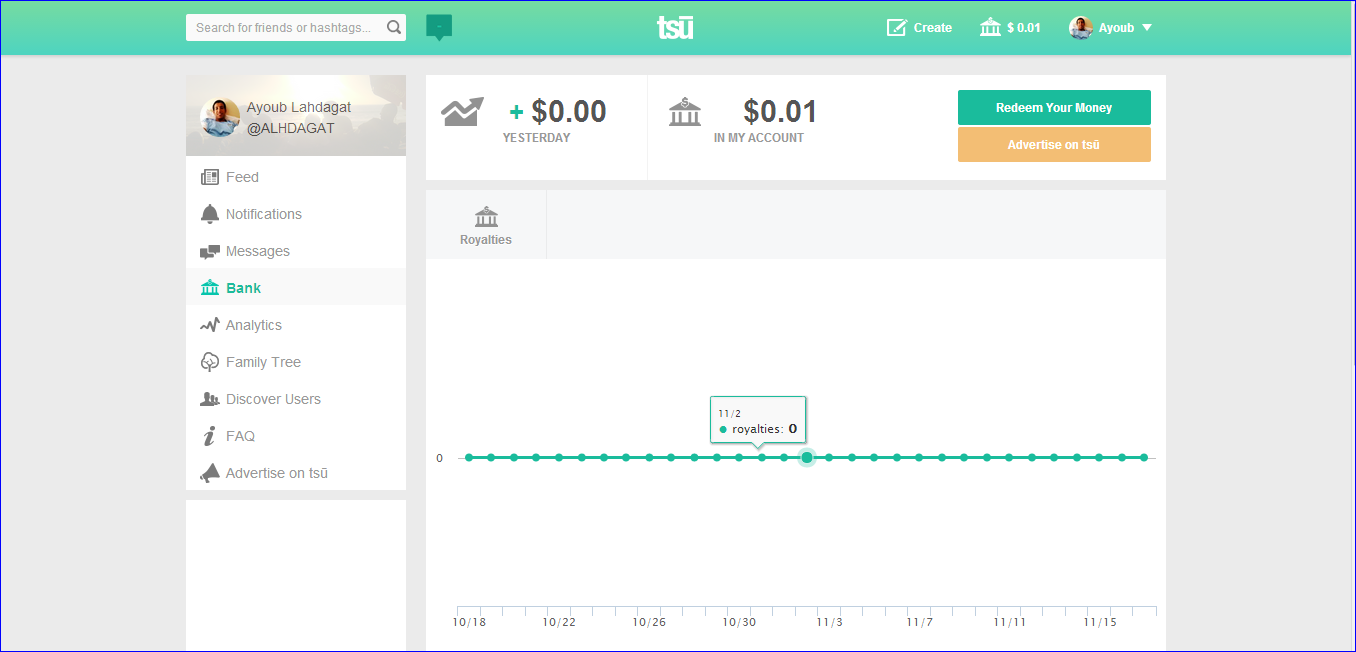The height and width of the screenshot is (652, 1356).
Task: Click the bank icon beside In My Account
Action: click(685, 111)
